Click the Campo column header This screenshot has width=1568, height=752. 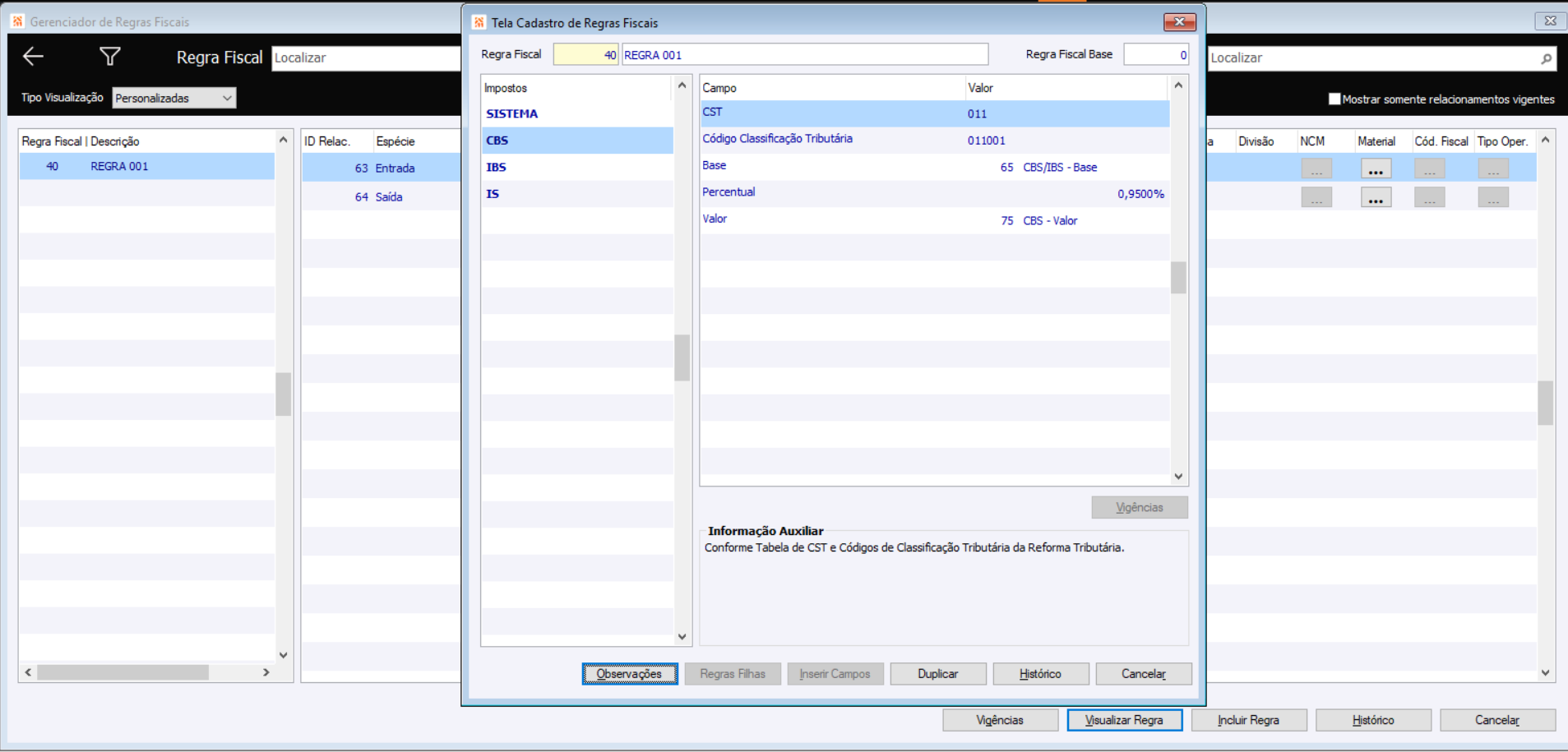tap(832, 88)
